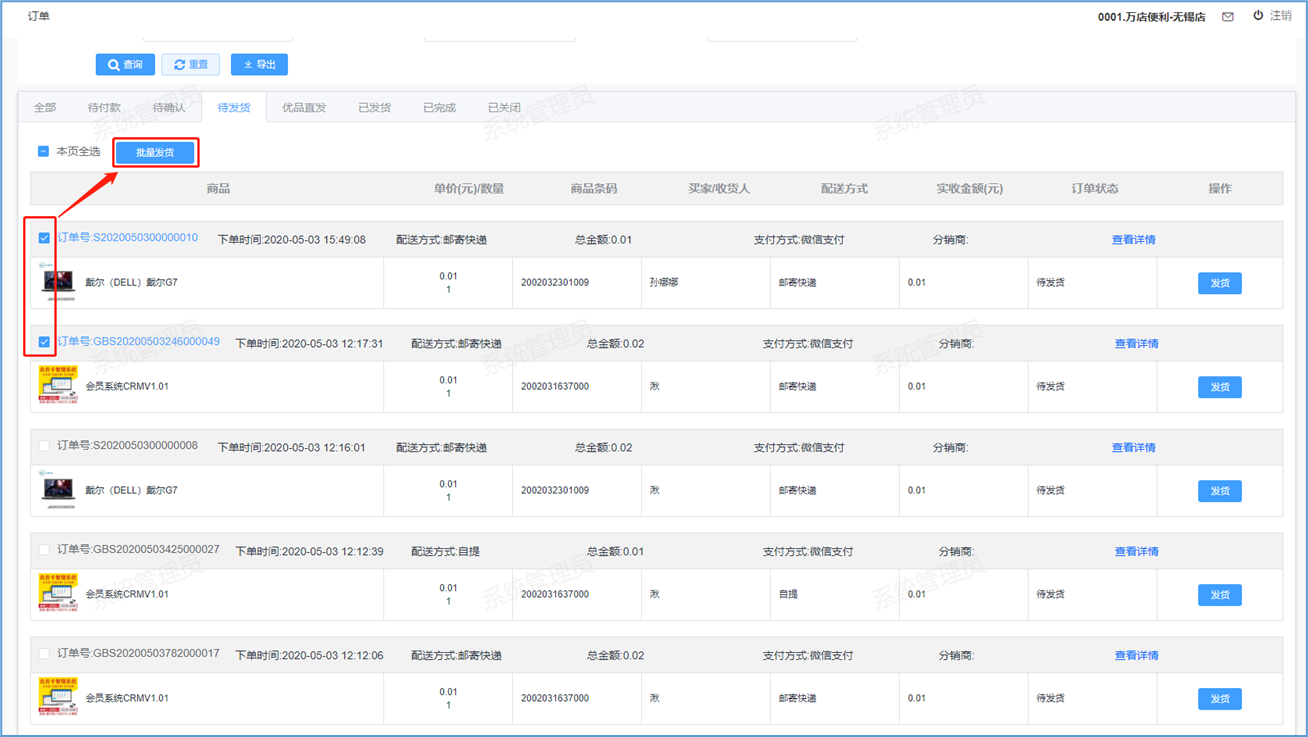Uncheck order GBS20200503246000049 checkbox
Screen dimensions: 1308x737
44,342
